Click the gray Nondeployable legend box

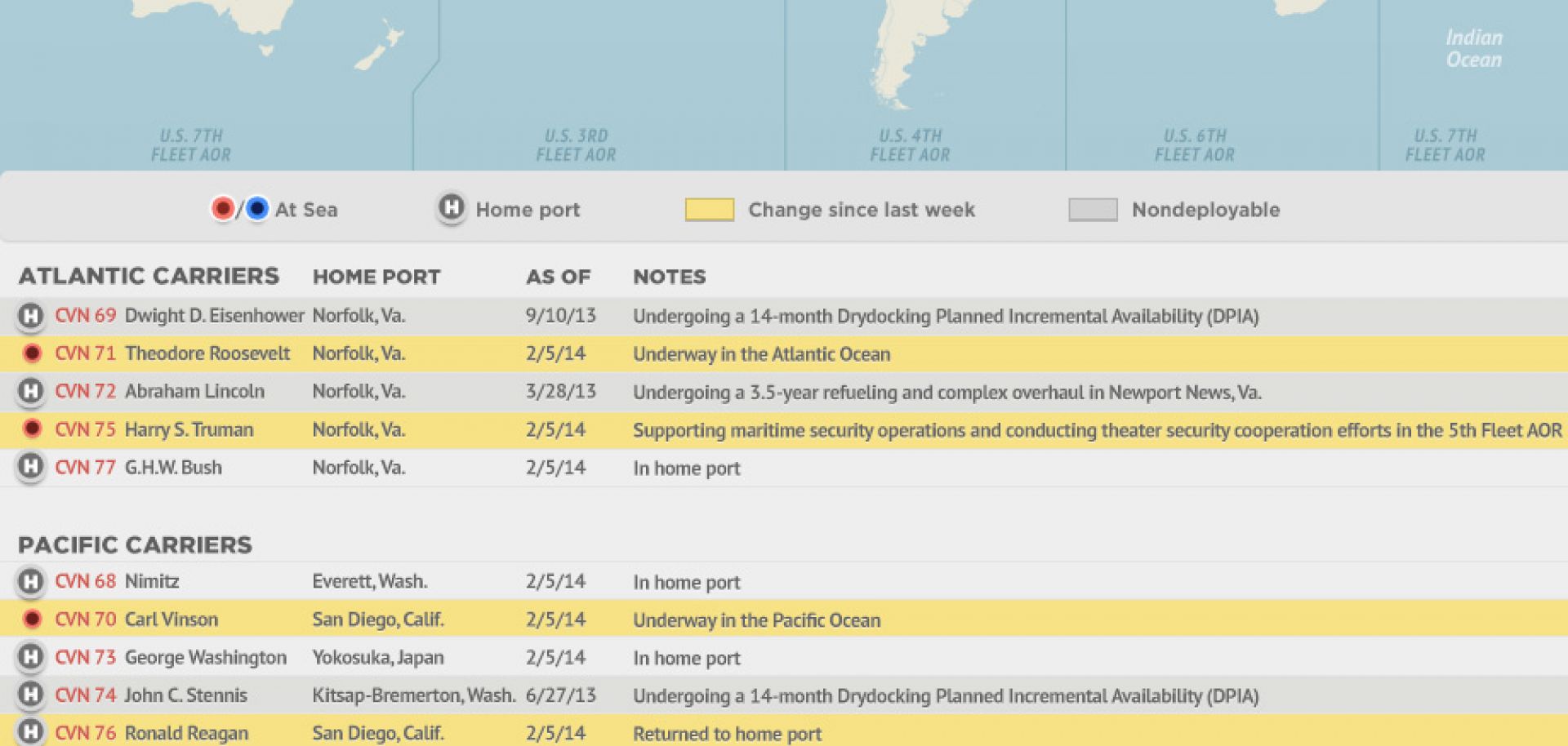click(1092, 209)
